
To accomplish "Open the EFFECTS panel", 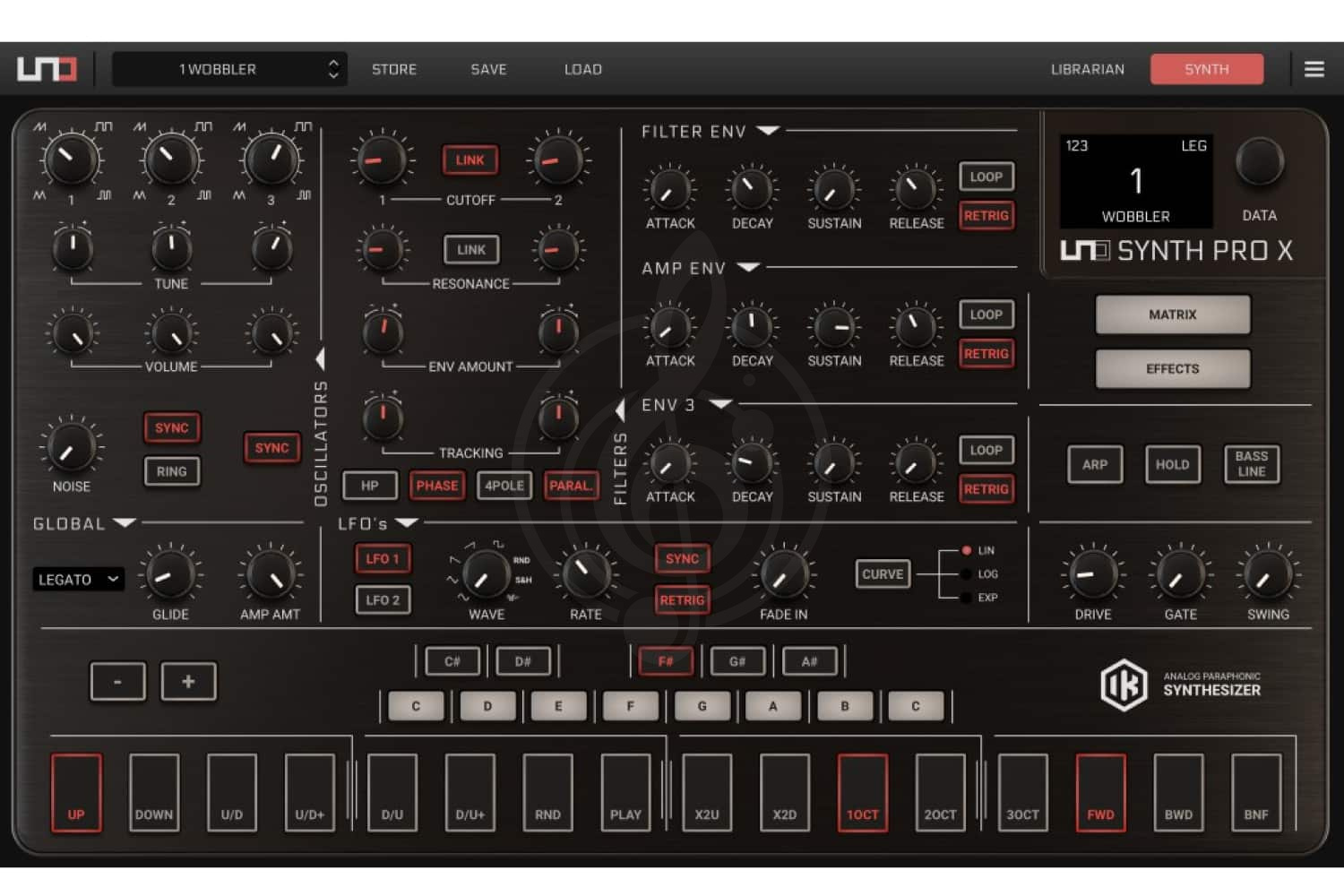I will coord(1173,368).
